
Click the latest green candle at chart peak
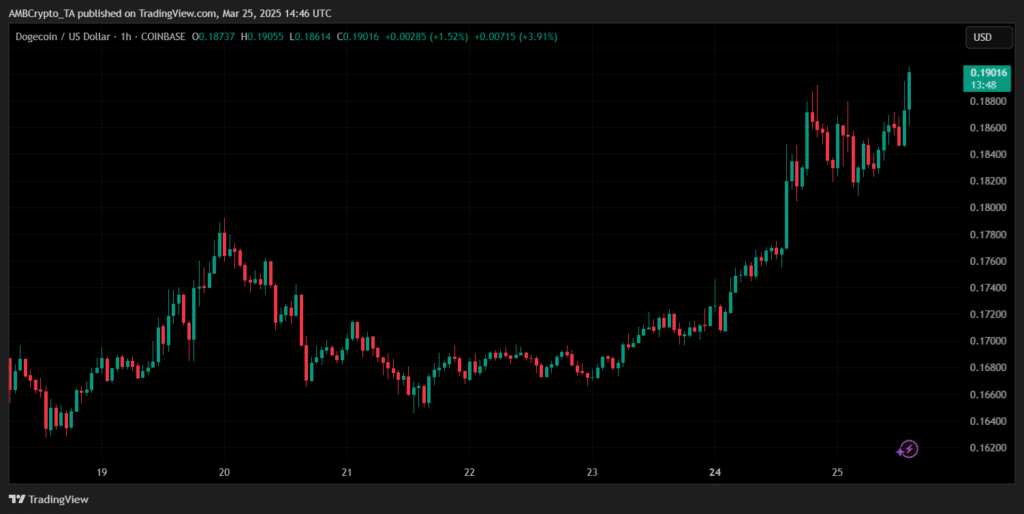tap(909, 91)
